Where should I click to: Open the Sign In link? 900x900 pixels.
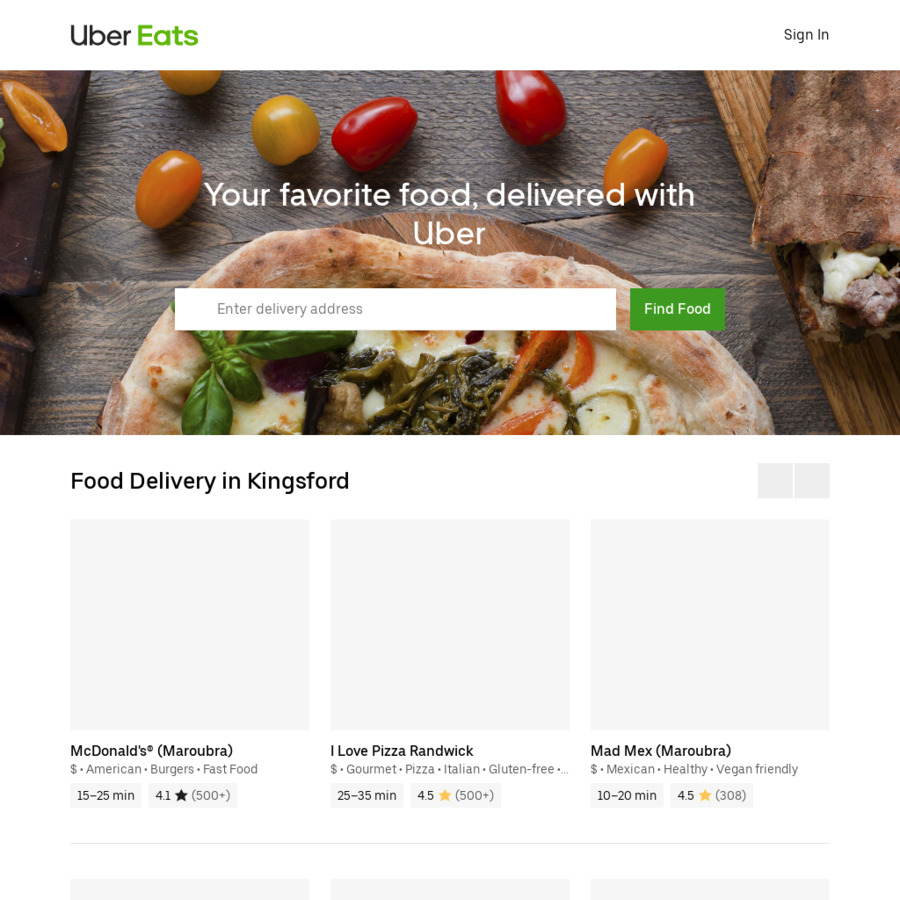coord(806,35)
